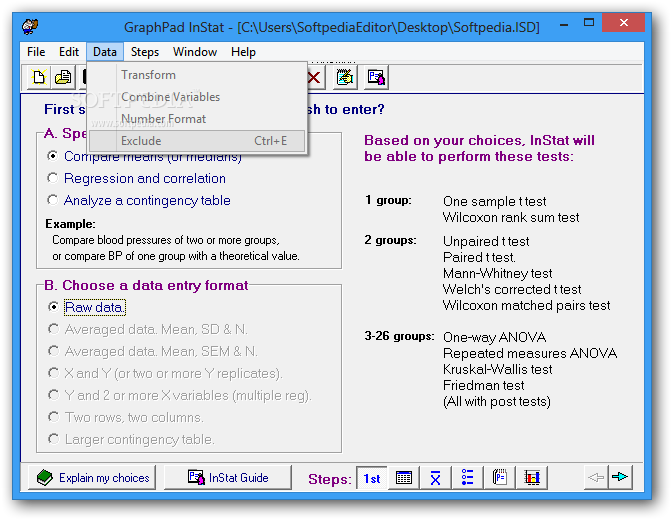Click 'Welch's corrected t test' text
This screenshot has width=672, height=520.
[x=512, y=289]
